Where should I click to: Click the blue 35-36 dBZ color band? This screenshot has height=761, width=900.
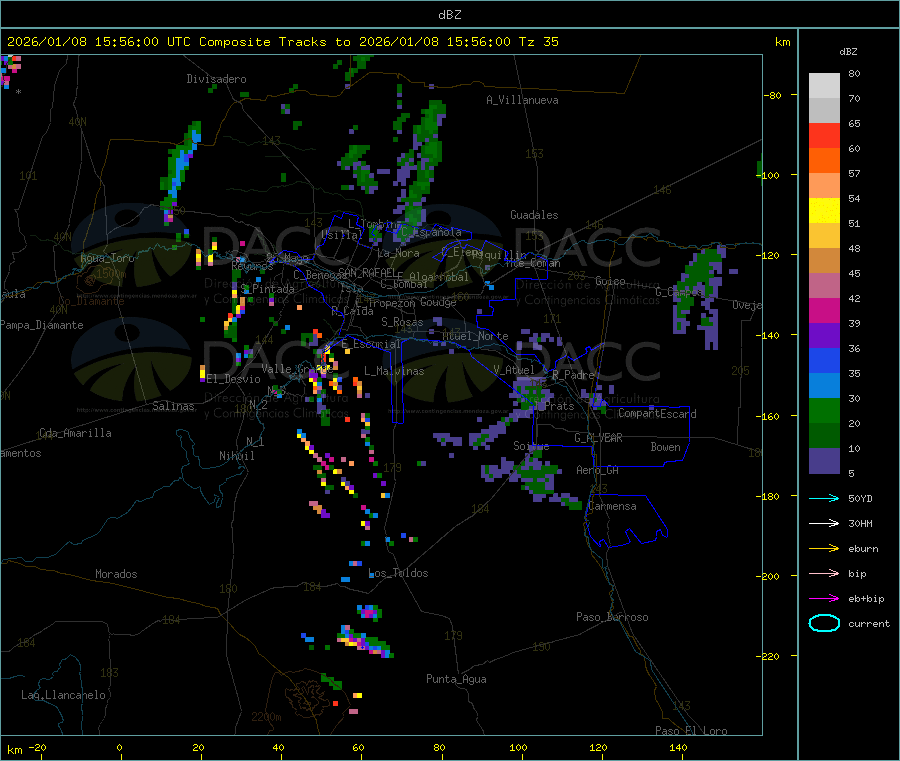pyautogui.click(x=824, y=360)
